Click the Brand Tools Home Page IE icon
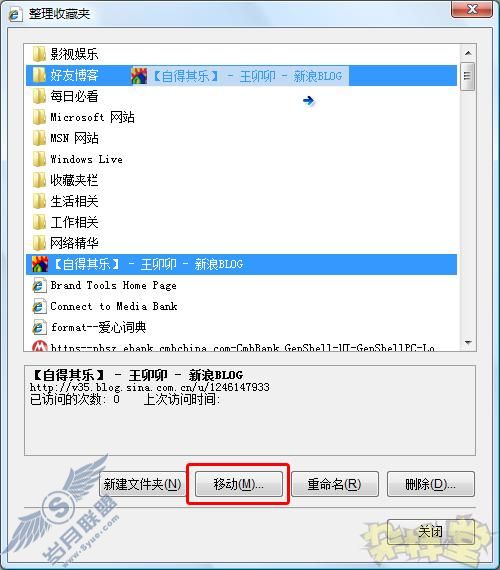This screenshot has width=500, height=570. point(39,285)
